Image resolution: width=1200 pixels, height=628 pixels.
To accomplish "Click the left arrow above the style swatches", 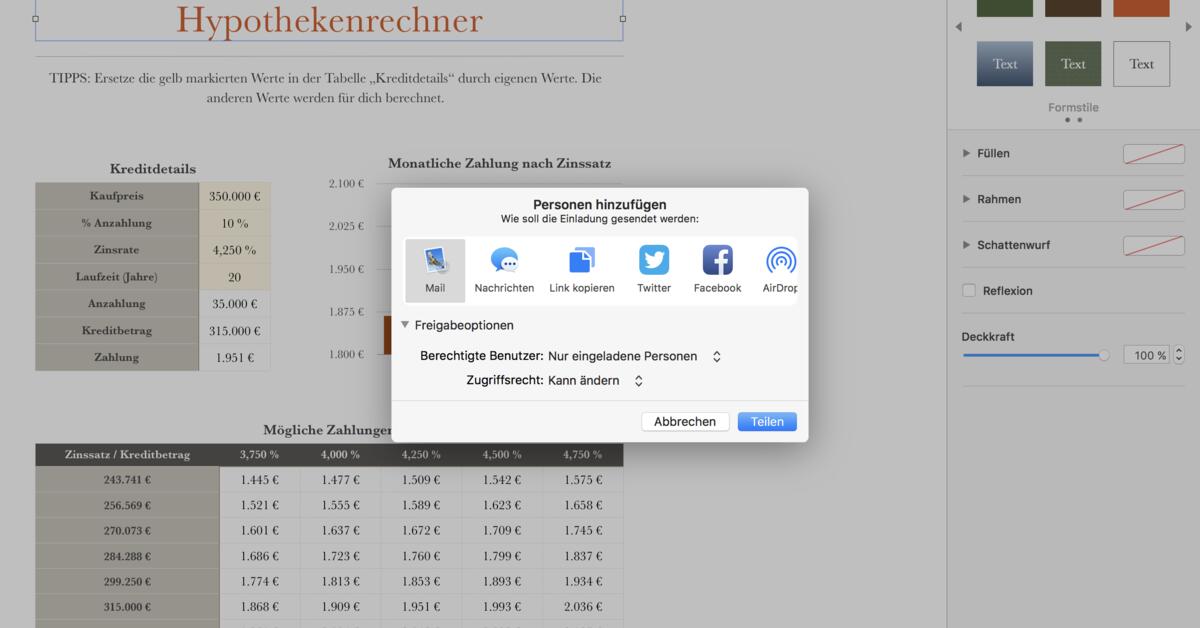I will click(x=957, y=26).
